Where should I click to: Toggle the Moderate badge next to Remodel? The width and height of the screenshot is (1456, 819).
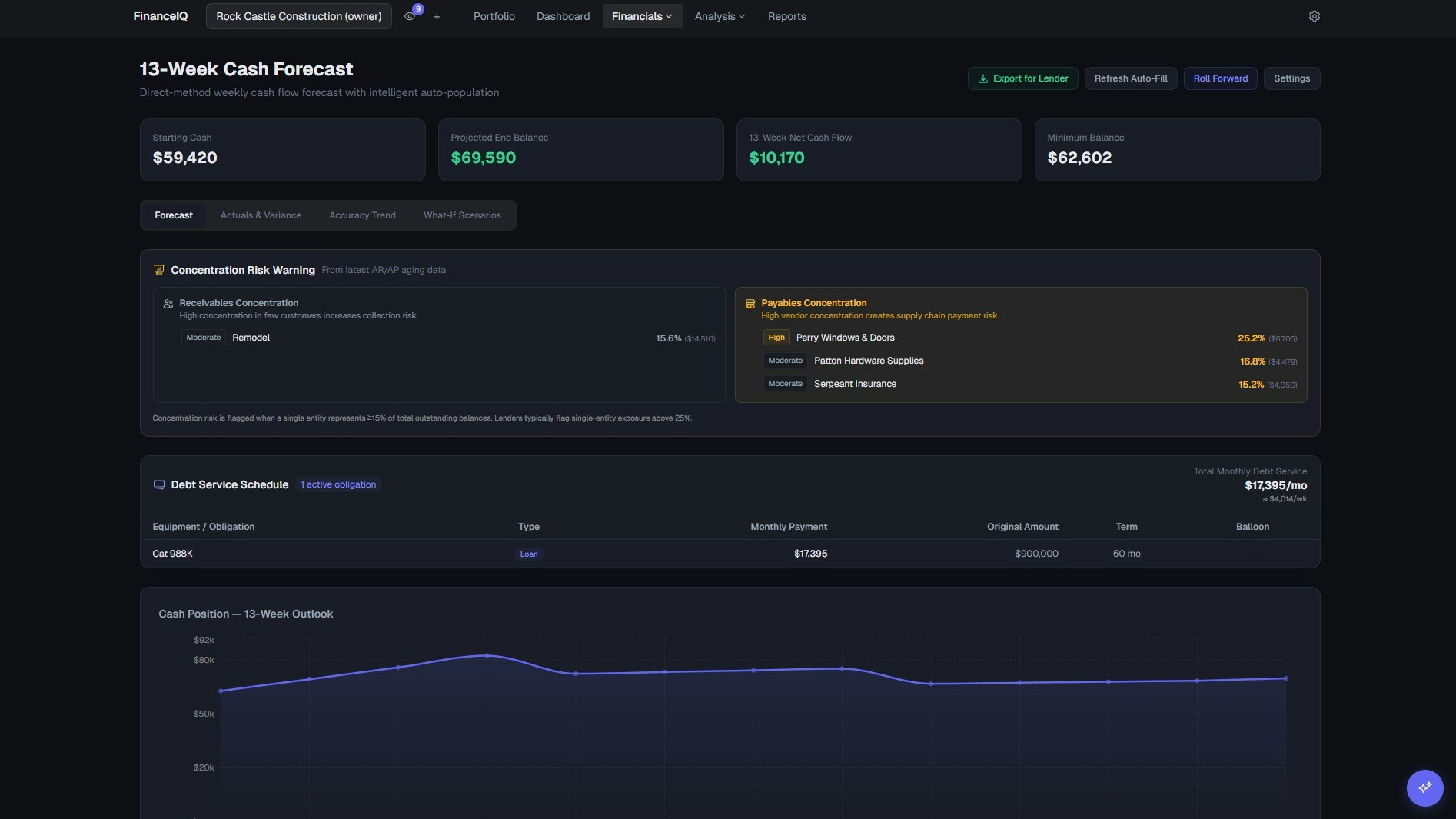coord(203,337)
